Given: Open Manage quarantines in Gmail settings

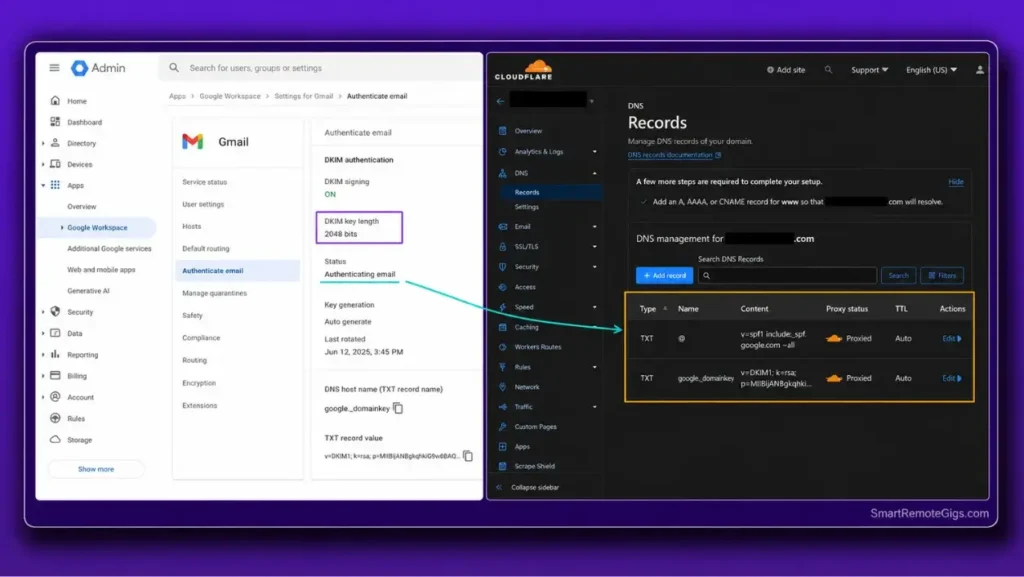Looking at the screenshot, I should [214, 293].
